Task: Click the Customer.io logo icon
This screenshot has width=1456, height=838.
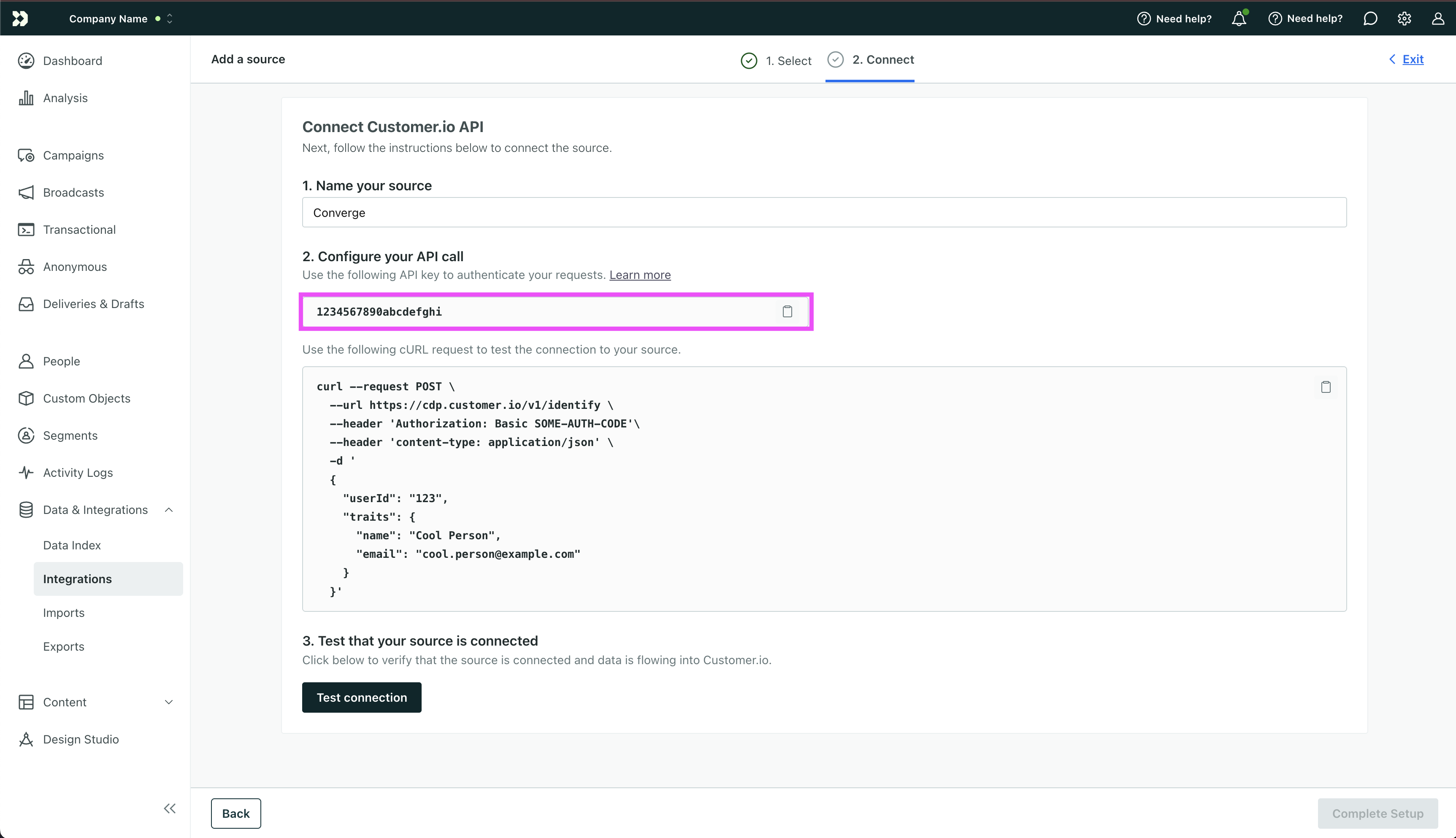Action: (20, 19)
